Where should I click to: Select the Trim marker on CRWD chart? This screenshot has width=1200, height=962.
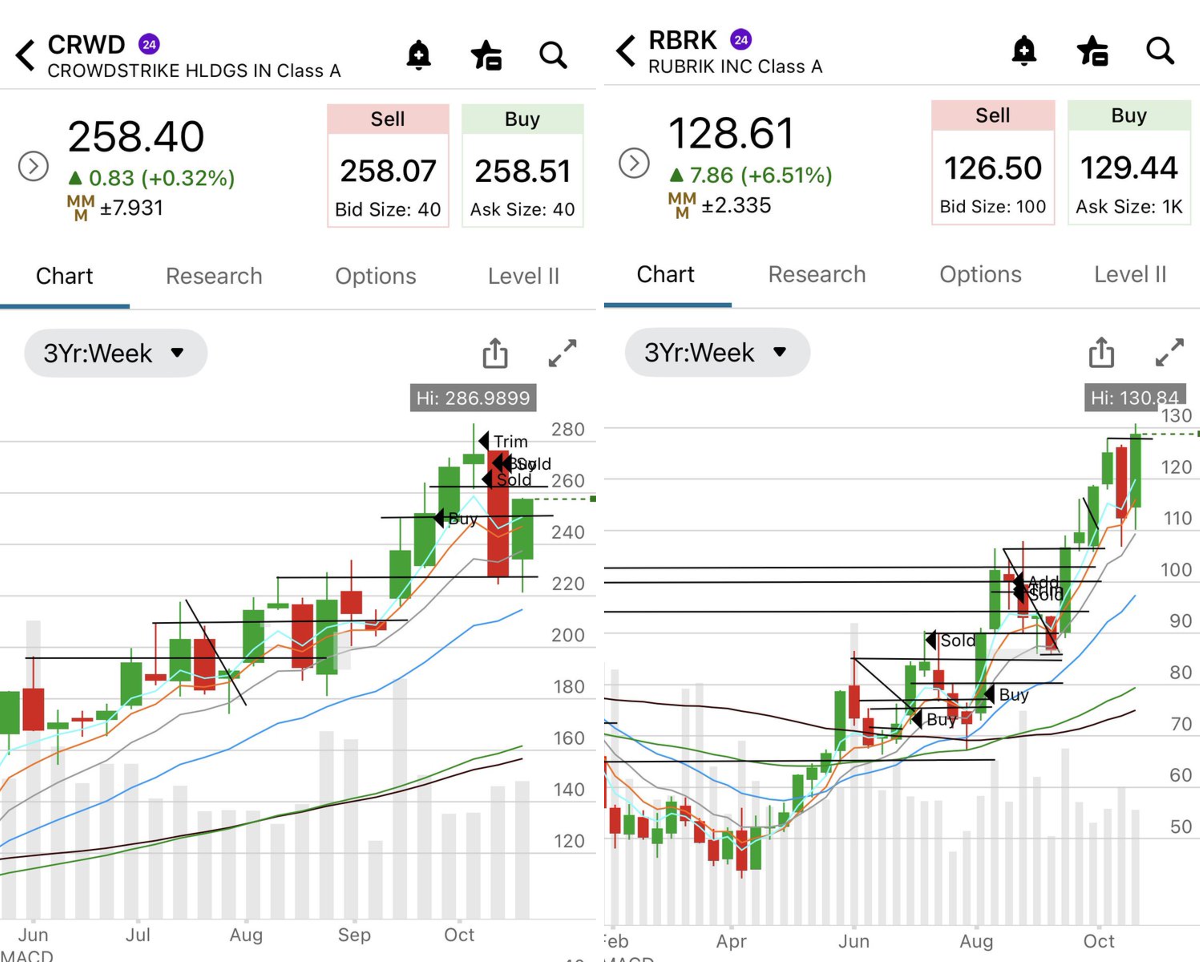click(503, 441)
